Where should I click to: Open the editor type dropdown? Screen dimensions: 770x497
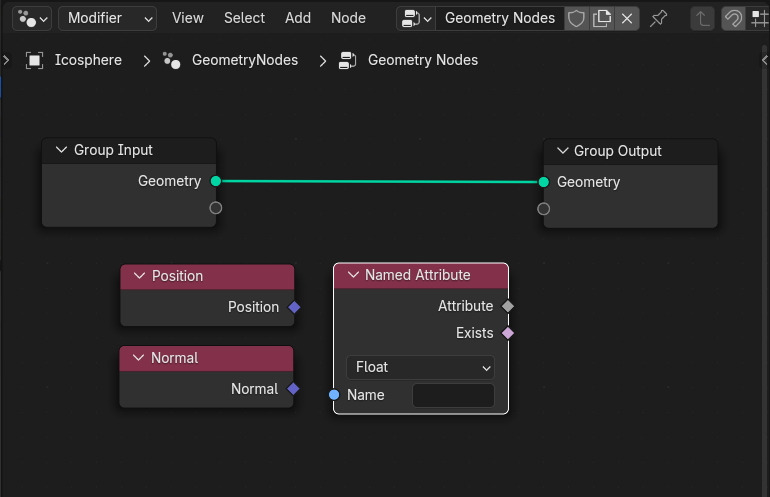32,19
